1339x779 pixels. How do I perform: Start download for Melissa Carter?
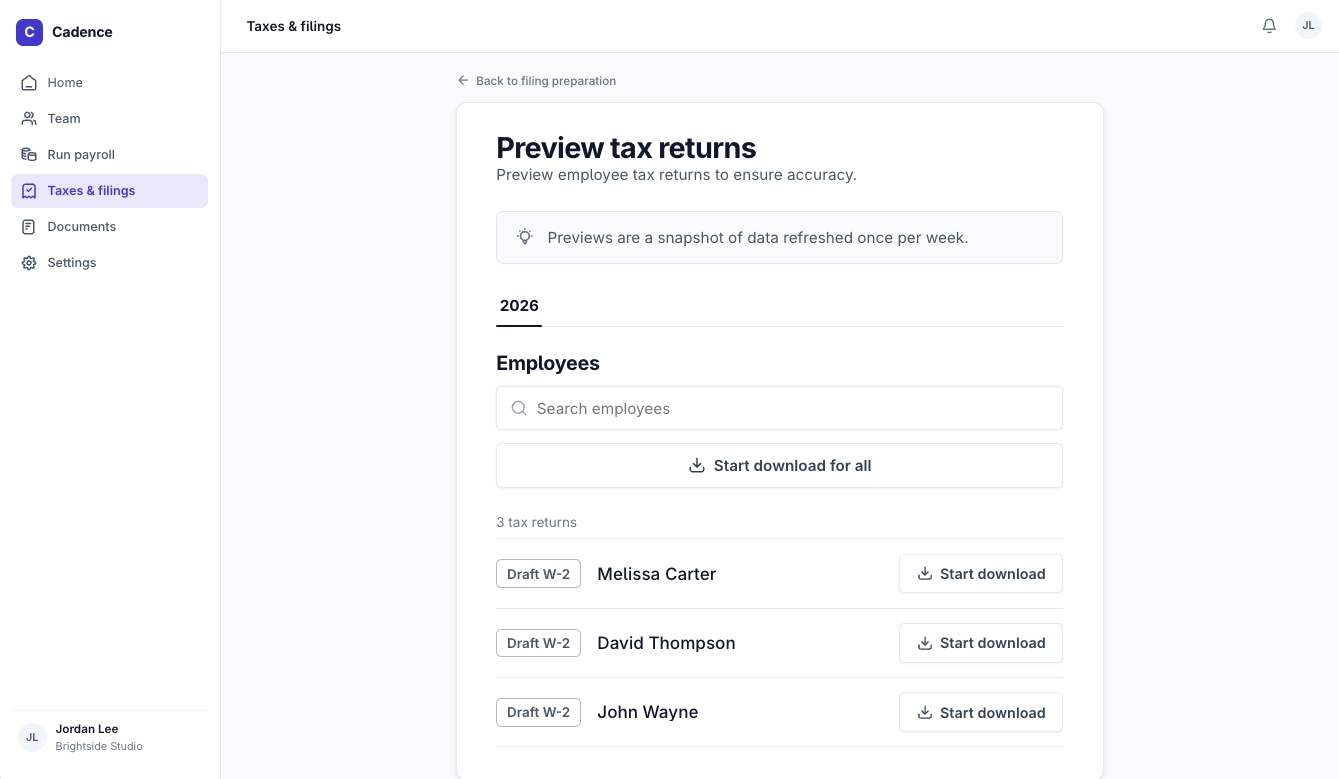pos(980,574)
